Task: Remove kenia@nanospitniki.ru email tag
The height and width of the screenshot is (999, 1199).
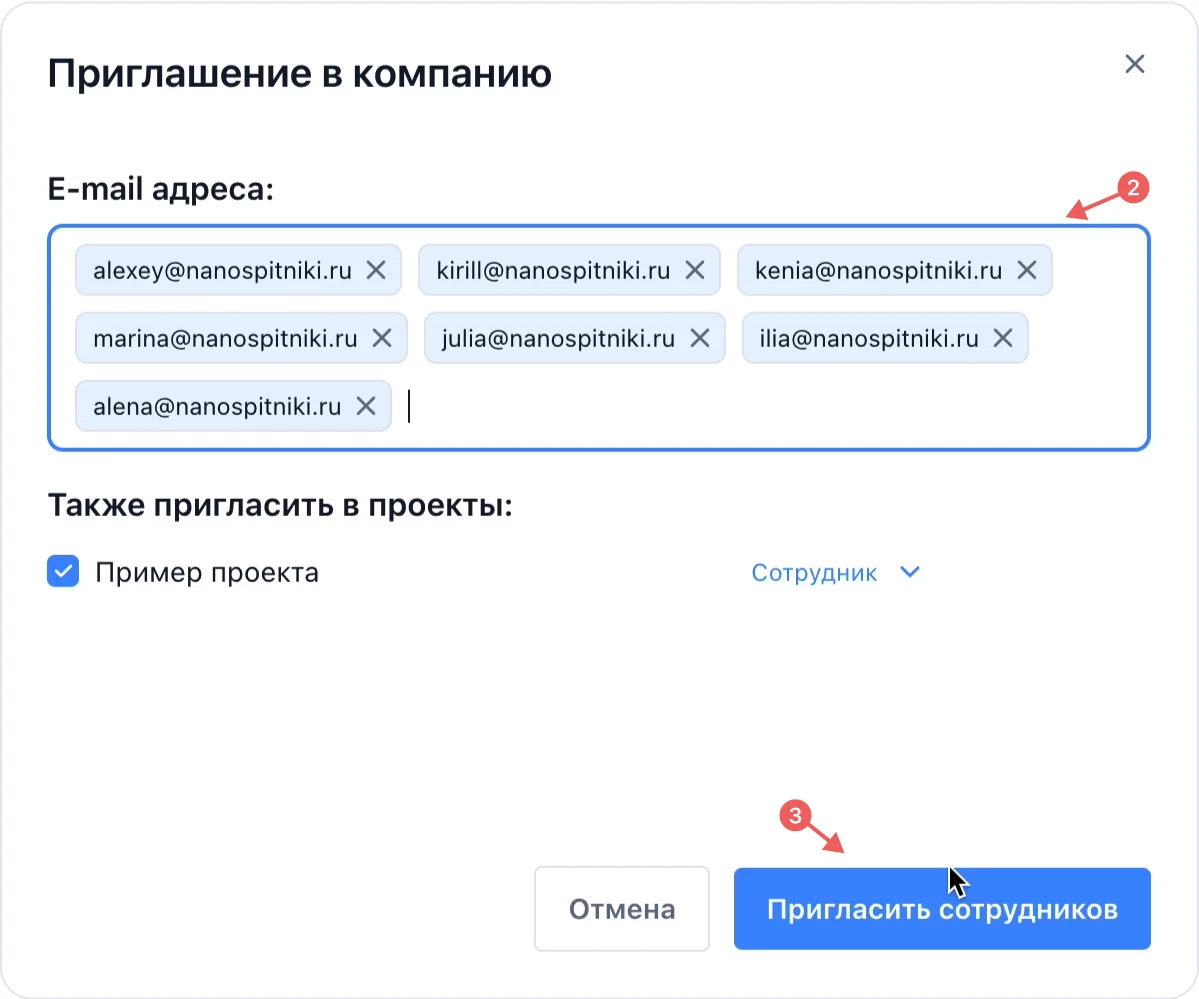Action: (x=1026, y=269)
